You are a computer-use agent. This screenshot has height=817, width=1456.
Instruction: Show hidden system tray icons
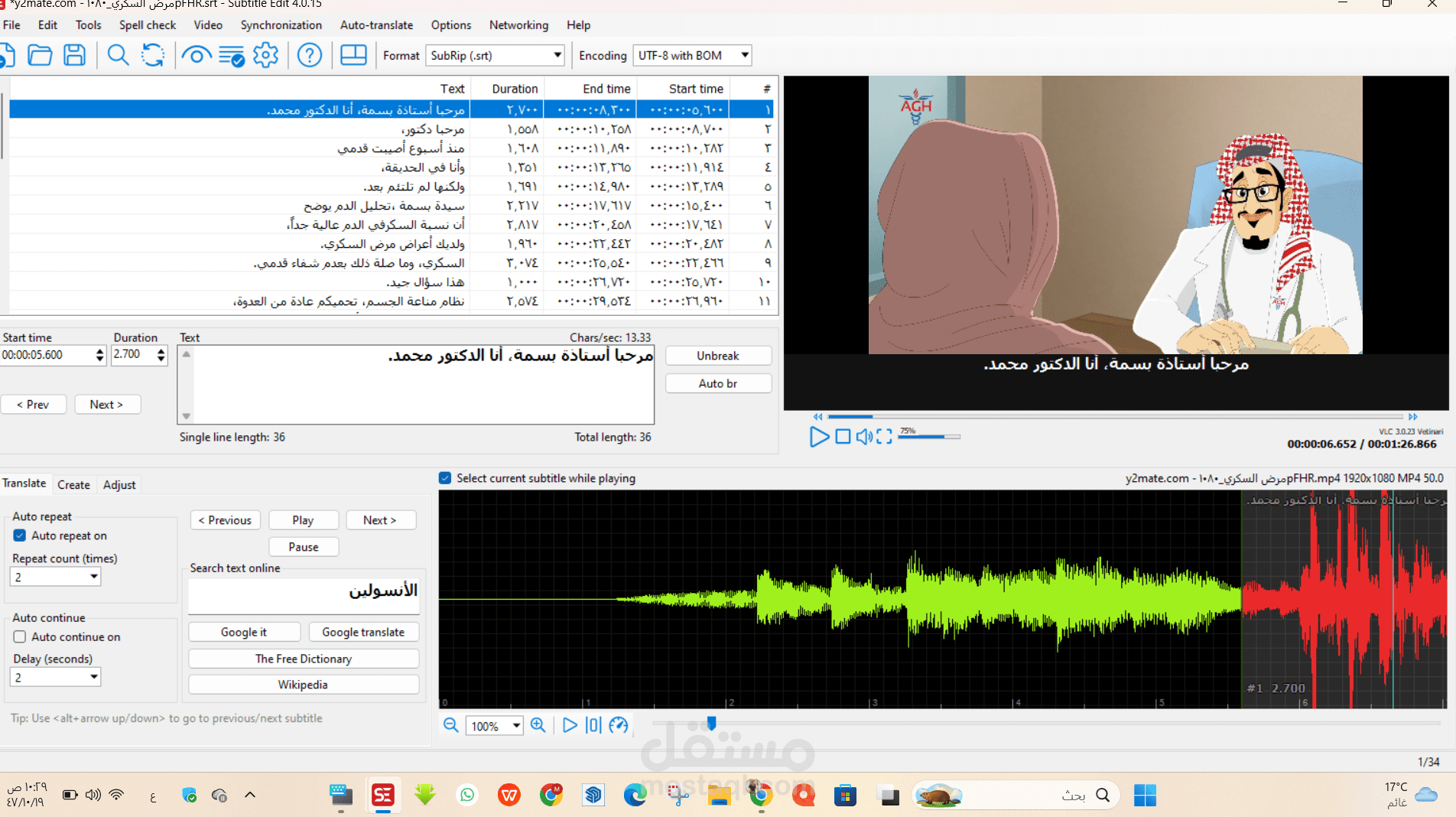(x=250, y=795)
